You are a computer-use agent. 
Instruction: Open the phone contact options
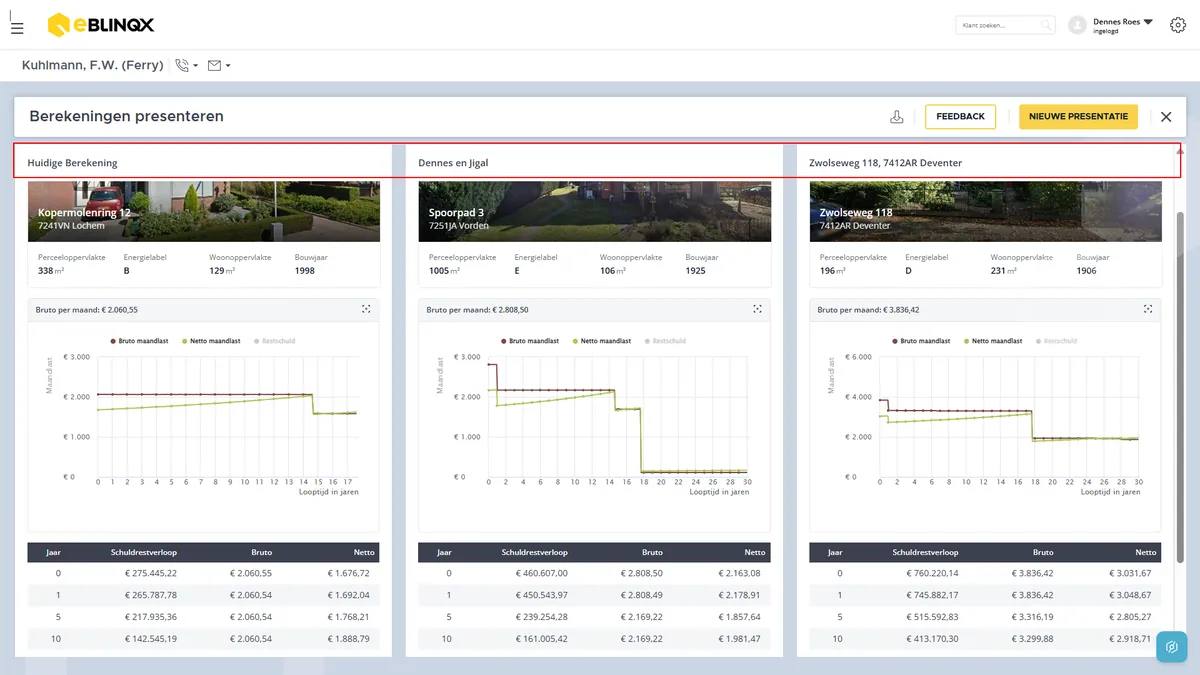186,66
